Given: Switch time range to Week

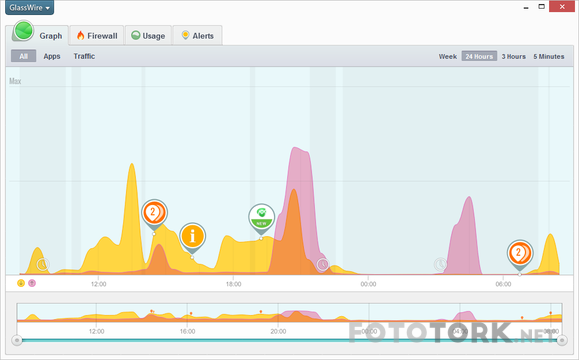Looking at the screenshot, I should tap(448, 56).
